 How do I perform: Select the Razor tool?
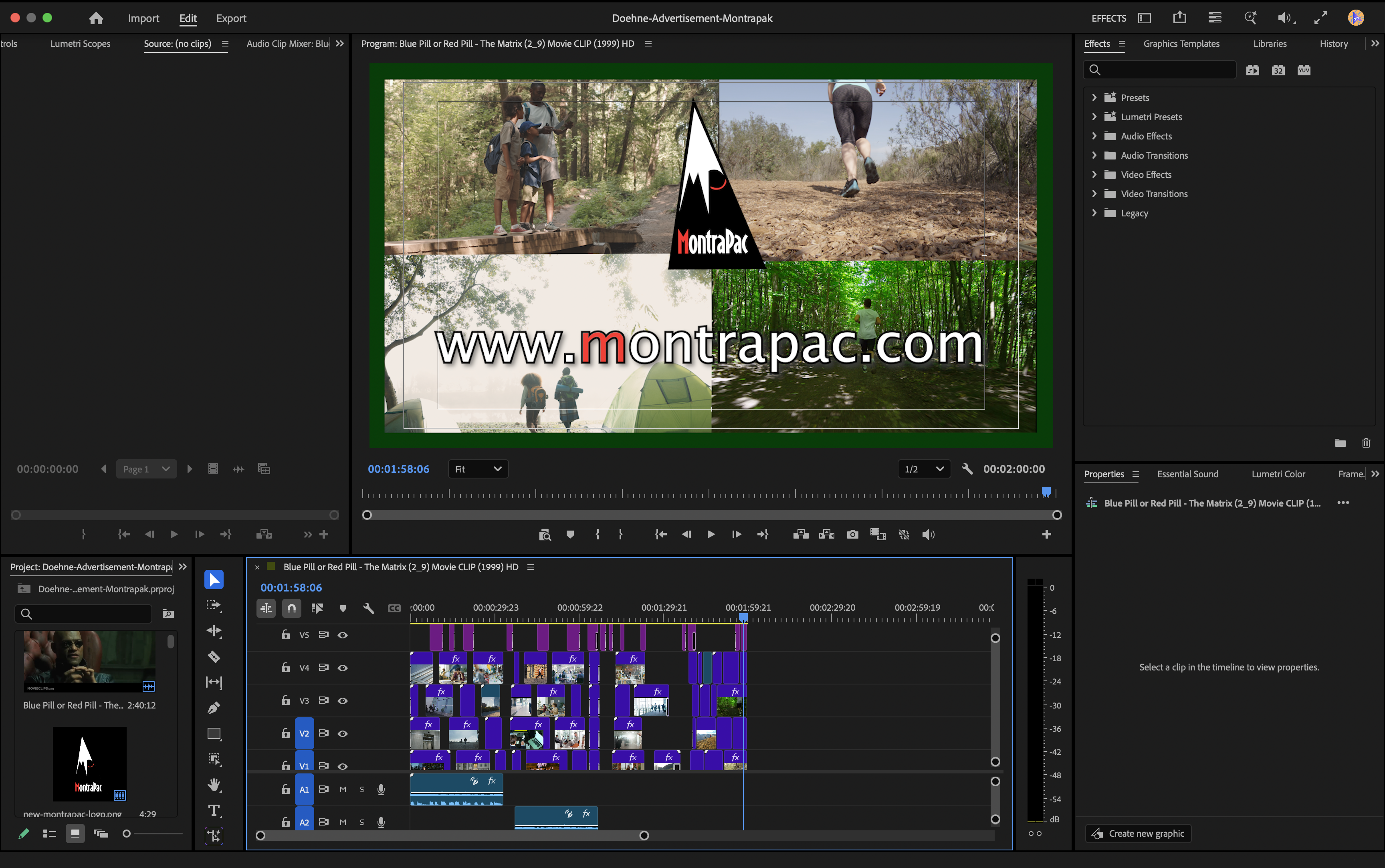coord(214,656)
